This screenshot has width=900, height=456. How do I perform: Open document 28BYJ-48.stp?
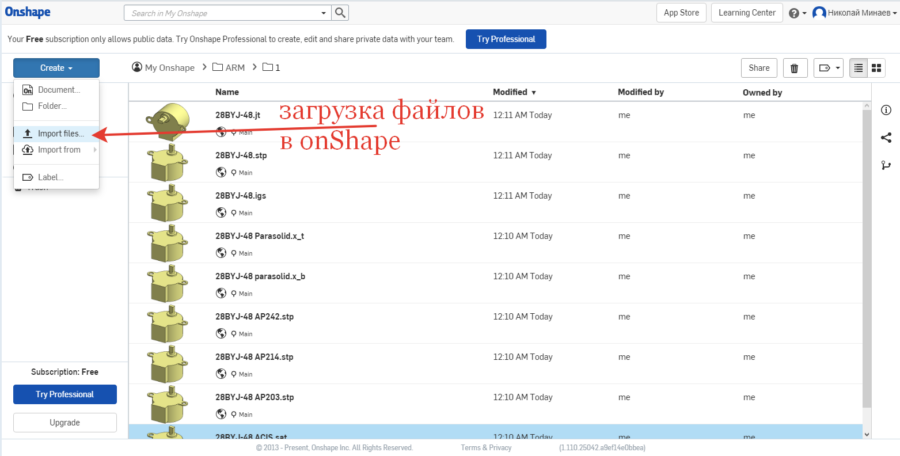(241, 156)
